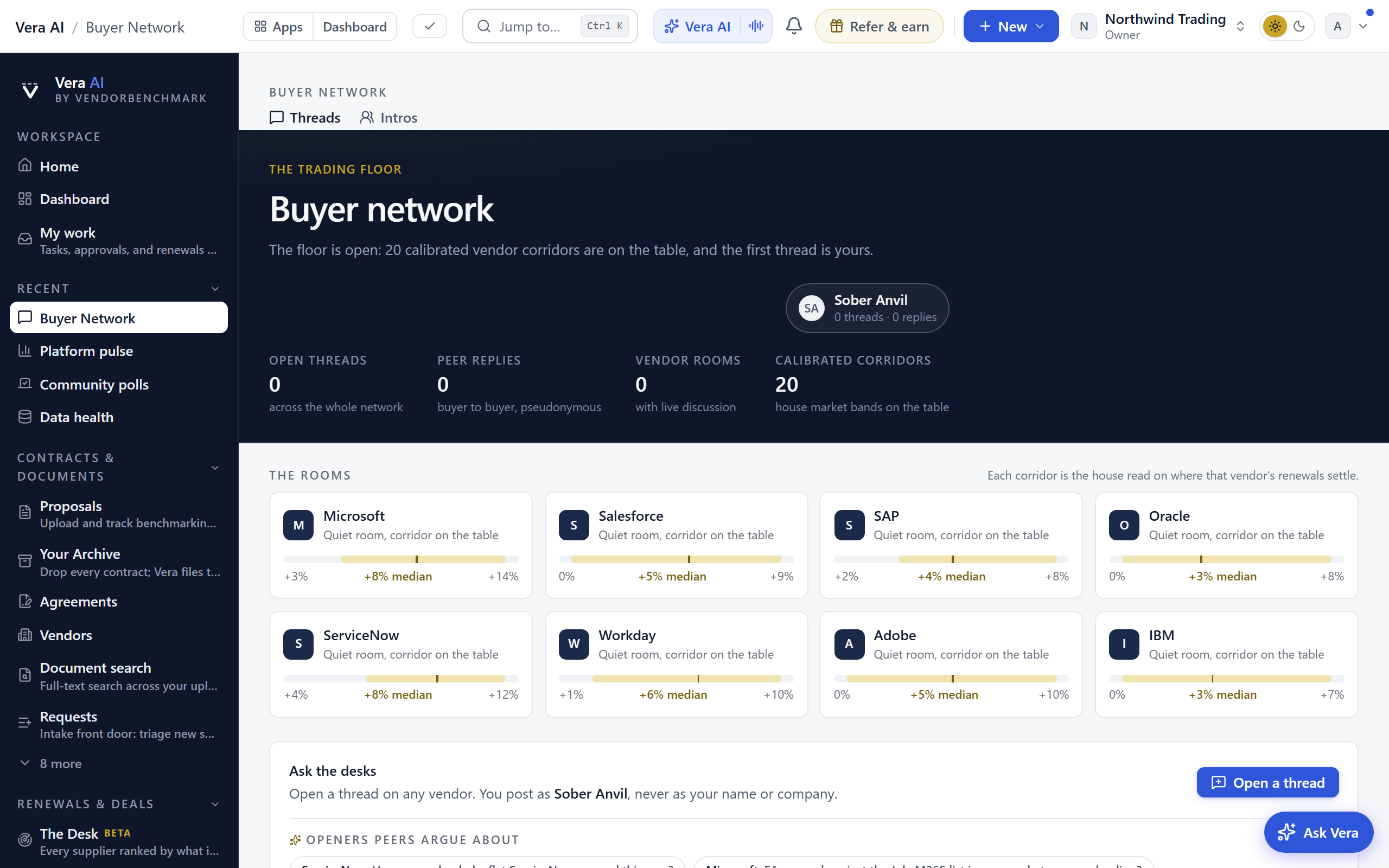The image size is (1389, 868).
Task: Select Buyer Network in the sidebar
Action: click(x=119, y=318)
